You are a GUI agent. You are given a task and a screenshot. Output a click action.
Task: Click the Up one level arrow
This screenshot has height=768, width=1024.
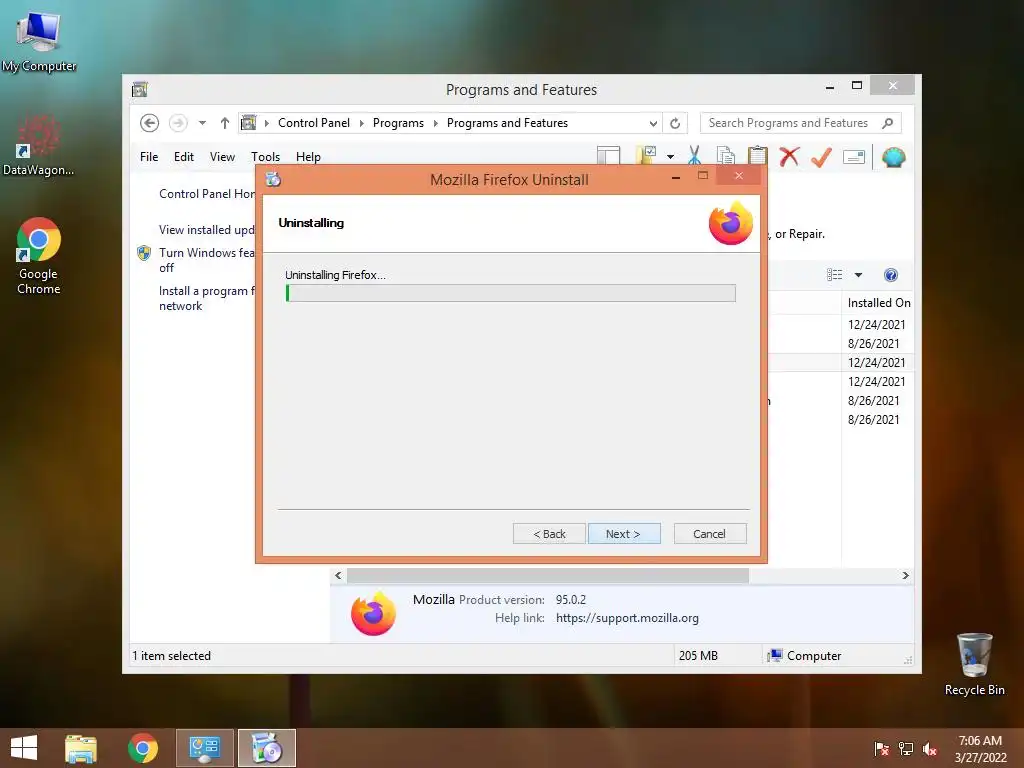225,123
